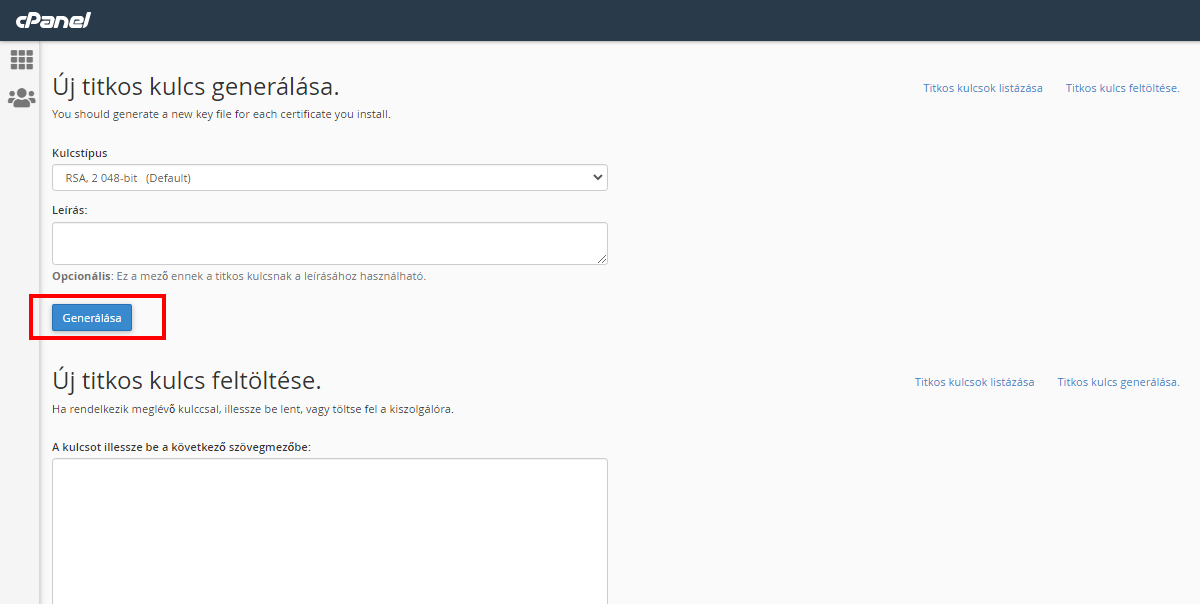Click the 'A kulcsot illessze be' label
1200x604 pixels.
(181, 447)
